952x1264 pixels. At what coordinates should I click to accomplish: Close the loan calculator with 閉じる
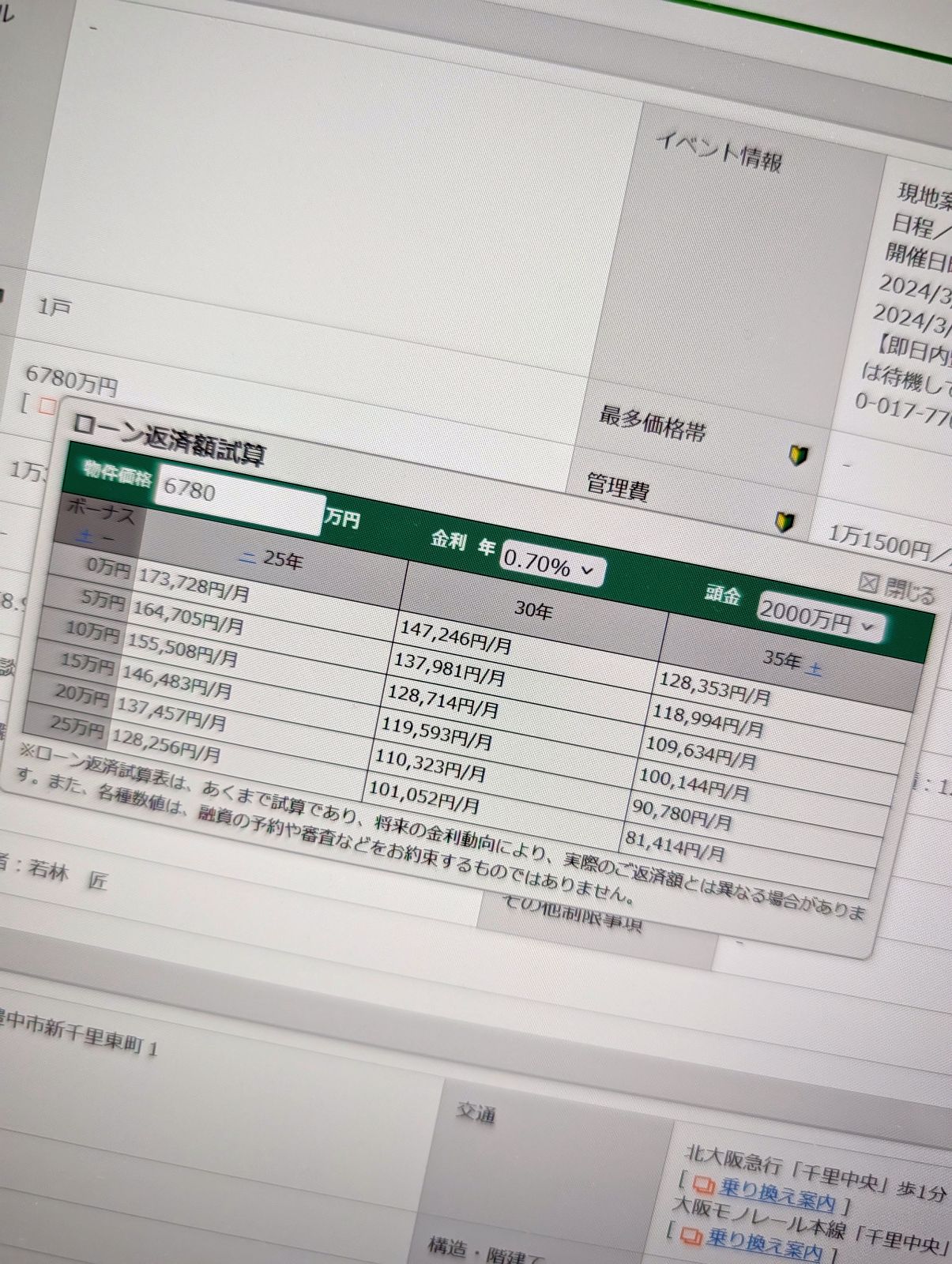pos(896,589)
